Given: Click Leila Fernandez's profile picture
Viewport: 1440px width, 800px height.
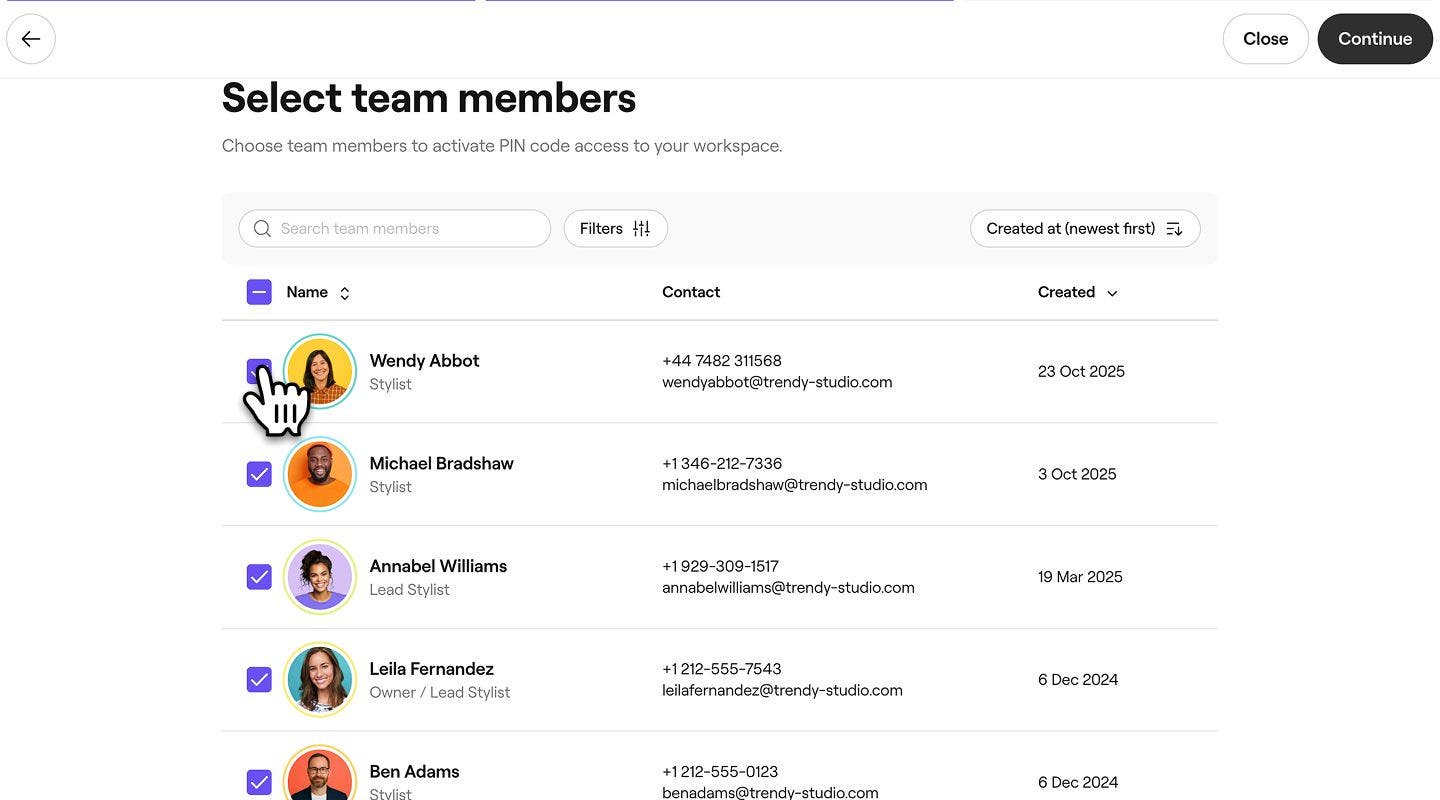Looking at the screenshot, I should point(320,680).
